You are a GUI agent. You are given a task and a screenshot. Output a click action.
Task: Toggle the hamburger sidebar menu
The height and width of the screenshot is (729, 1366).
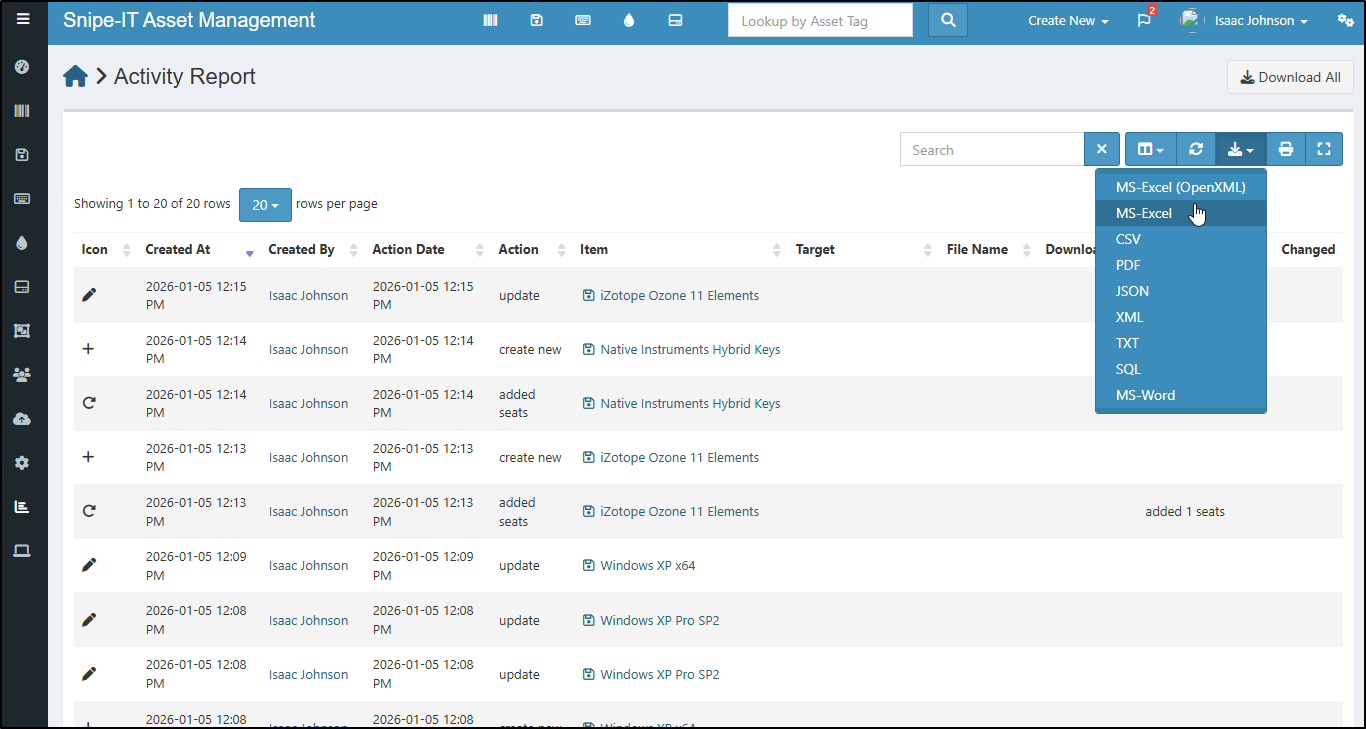pos(23,19)
